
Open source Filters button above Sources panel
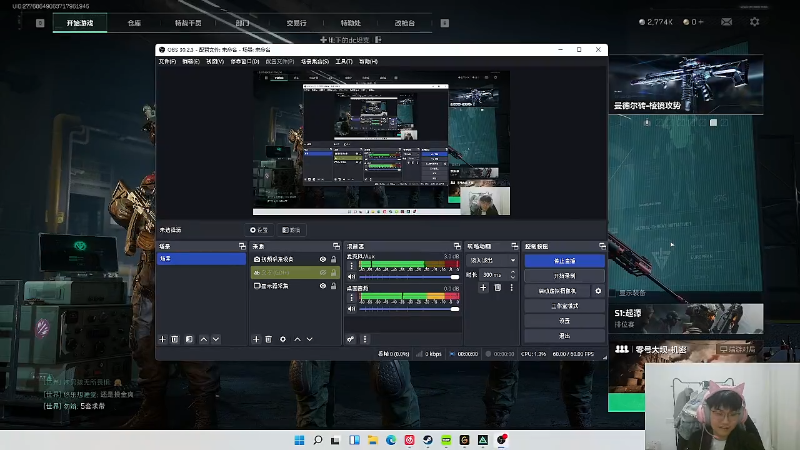(291, 230)
